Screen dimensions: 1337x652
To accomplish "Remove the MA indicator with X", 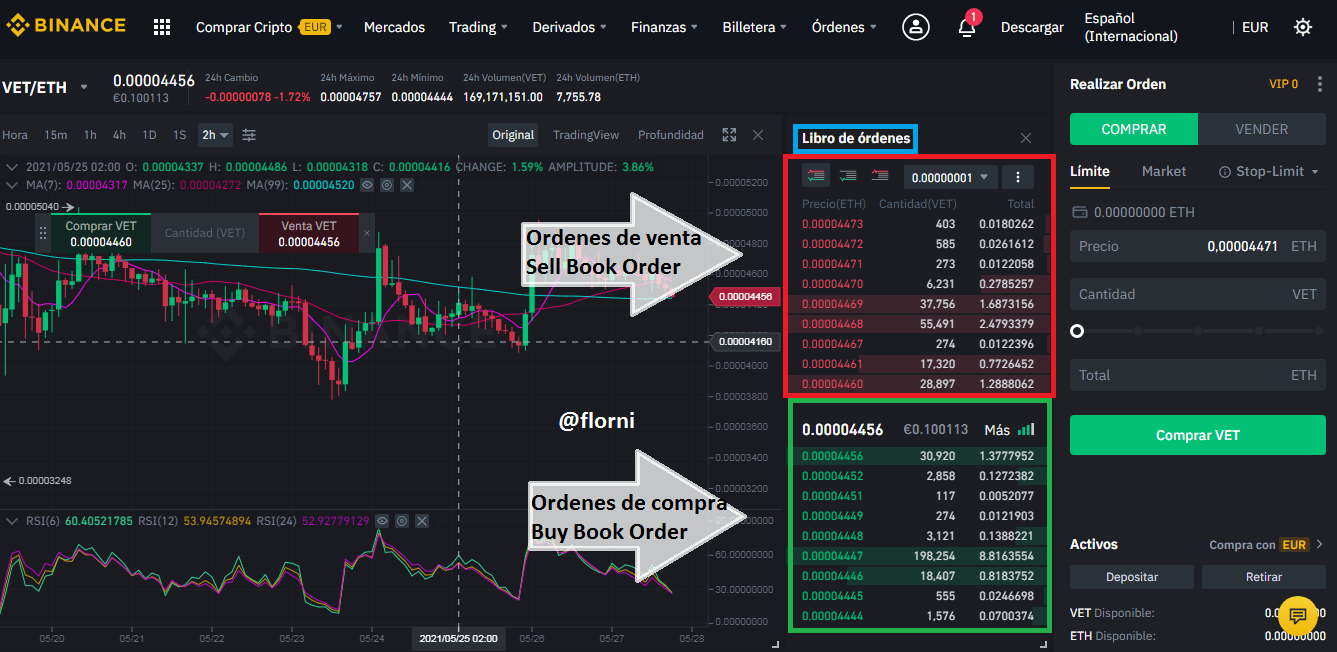I will pos(405,185).
